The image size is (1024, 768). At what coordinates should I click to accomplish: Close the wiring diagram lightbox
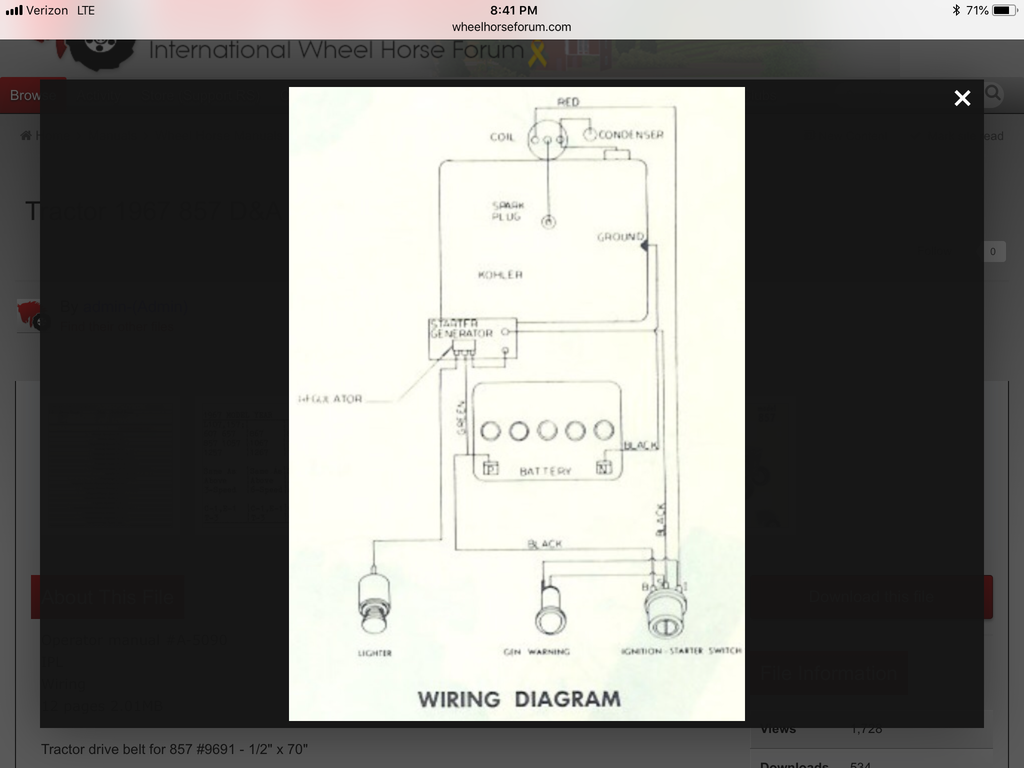[962, 98]
